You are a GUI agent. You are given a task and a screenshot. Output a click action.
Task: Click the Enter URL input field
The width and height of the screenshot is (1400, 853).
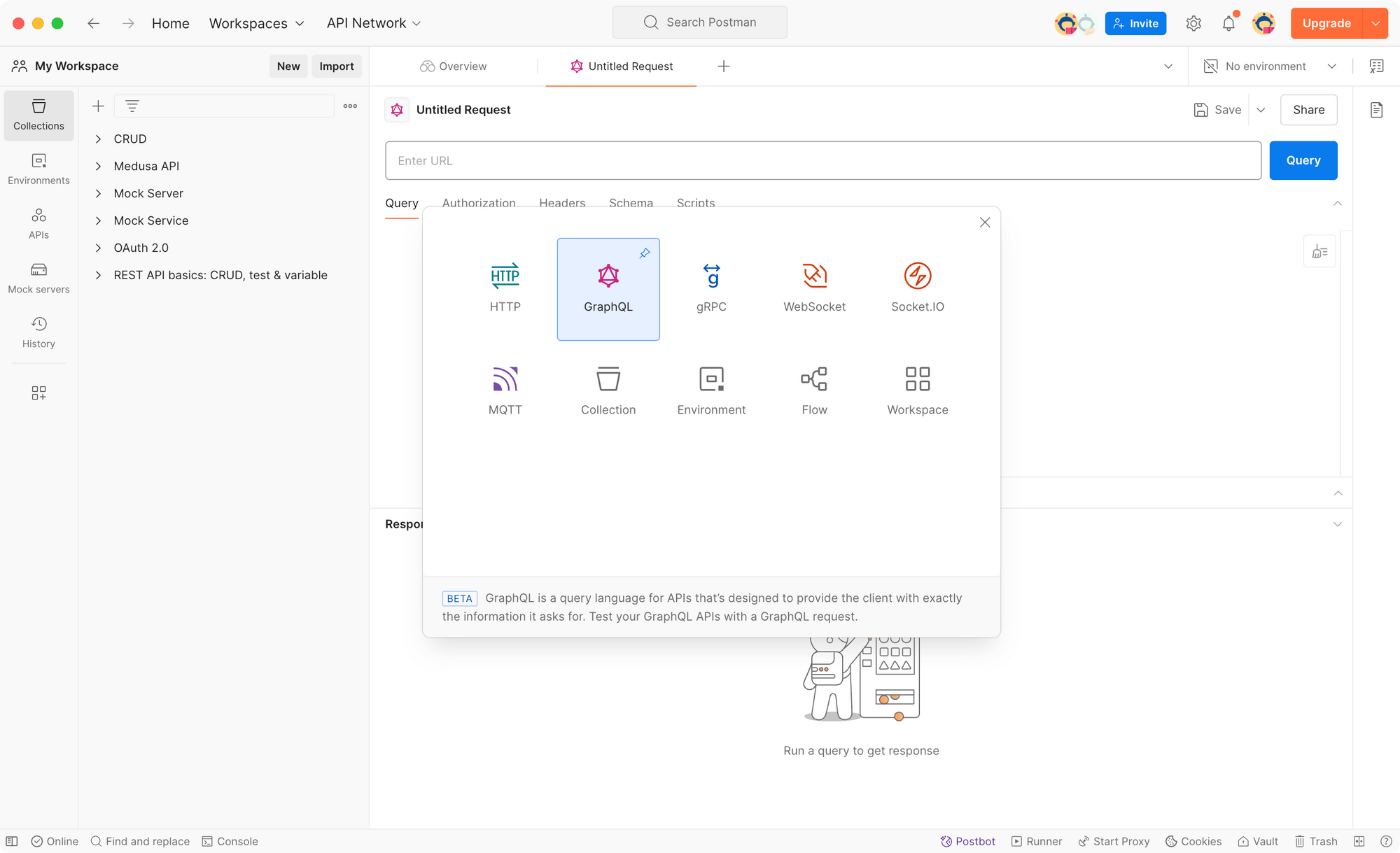click(x=823, y=160)
